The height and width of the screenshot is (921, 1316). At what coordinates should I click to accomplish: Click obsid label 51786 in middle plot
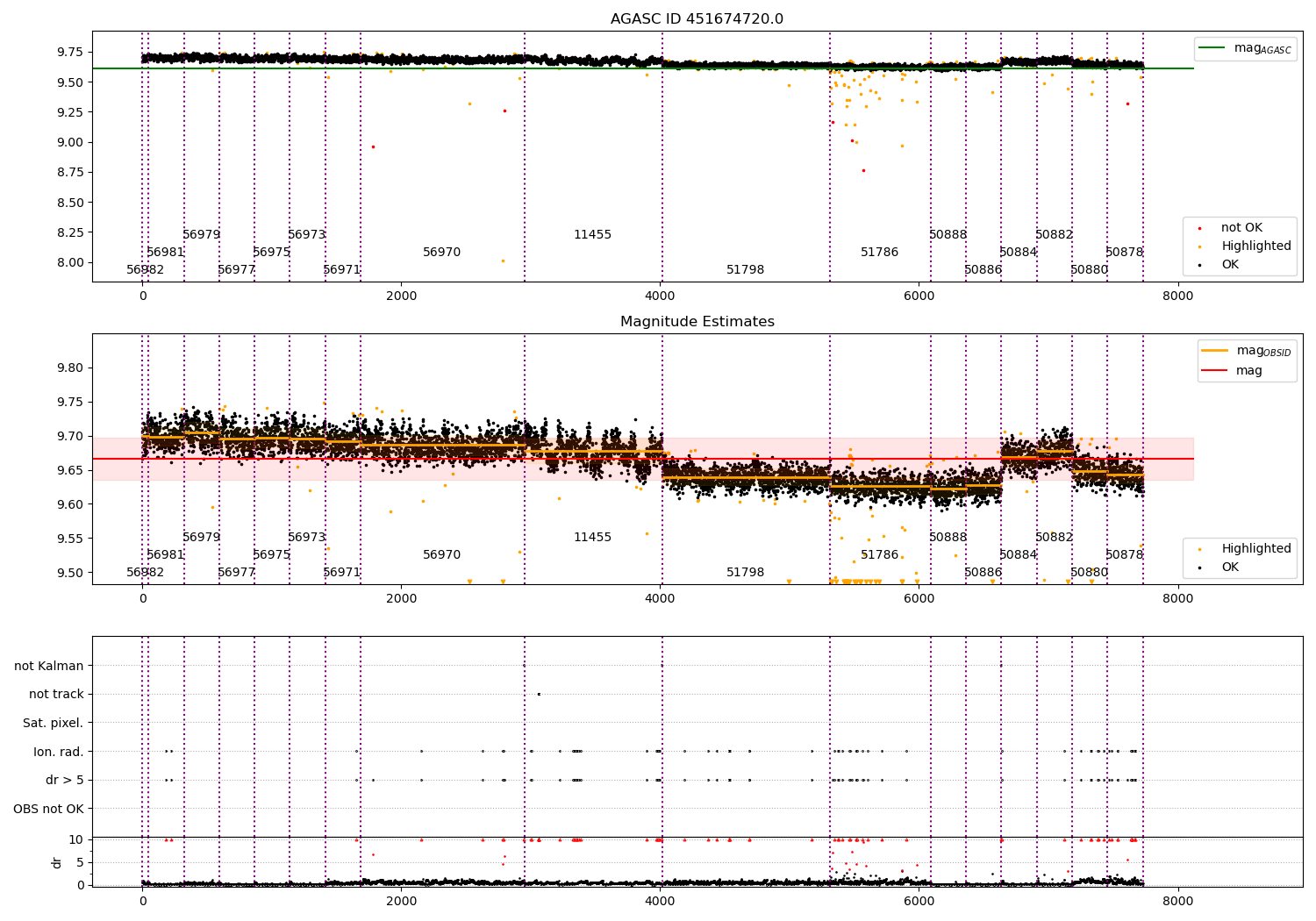tap(880, 555)
